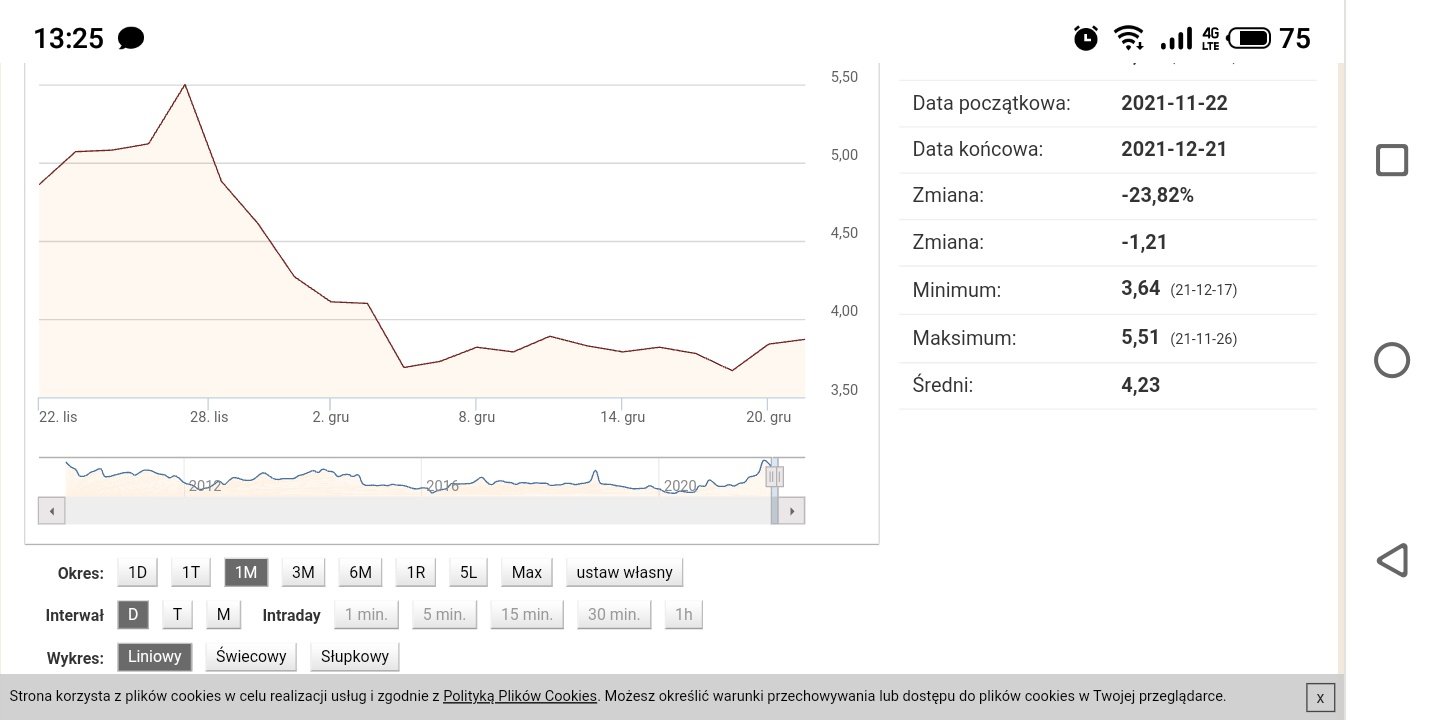
Task: Select the Max period range
Action: click(x=526, y=572)
